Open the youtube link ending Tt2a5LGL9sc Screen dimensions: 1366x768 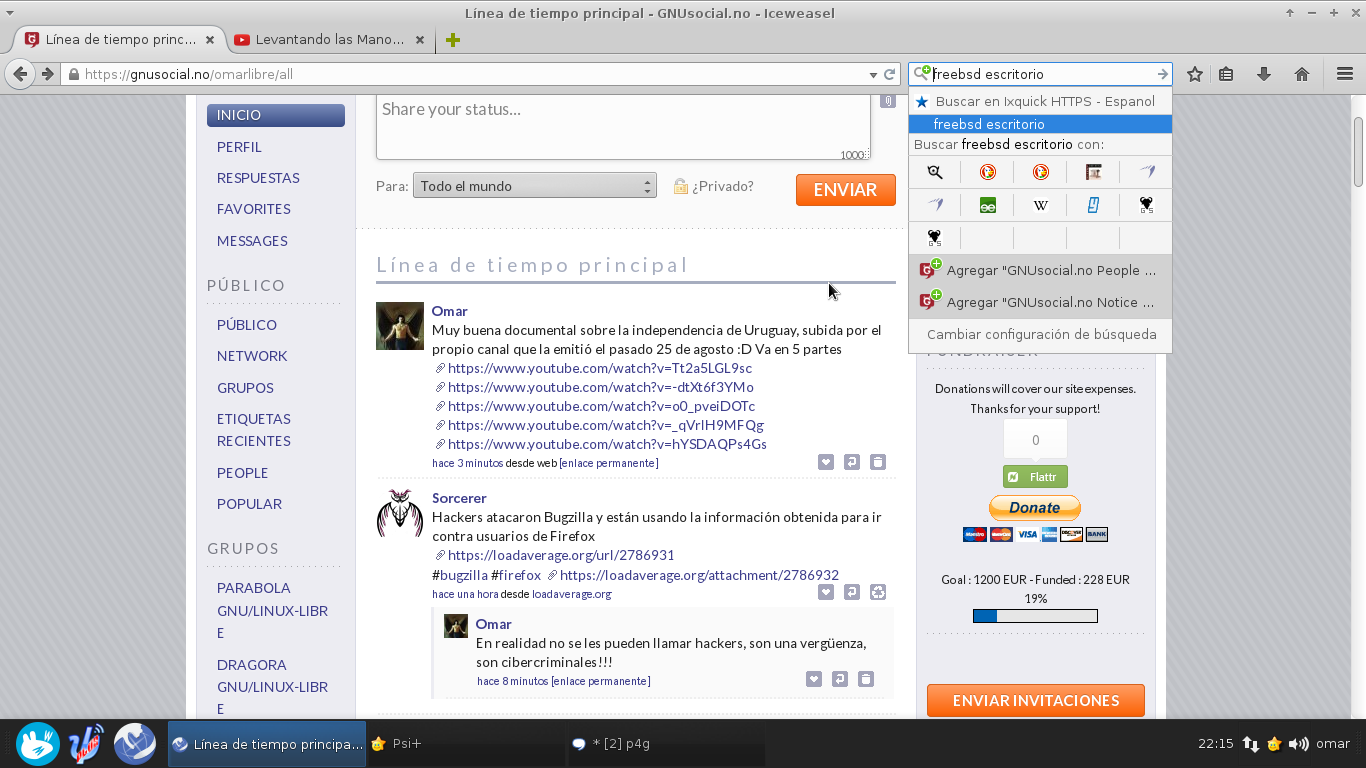pyautogui.click(x=600, y=368)
